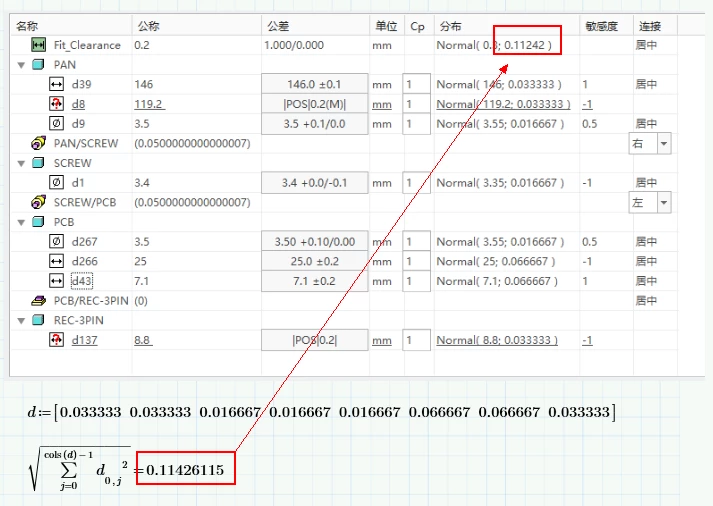Viewport: 713px width, 506px height.
Task: Click the Cp field for d39
Action: click(417, 84)
